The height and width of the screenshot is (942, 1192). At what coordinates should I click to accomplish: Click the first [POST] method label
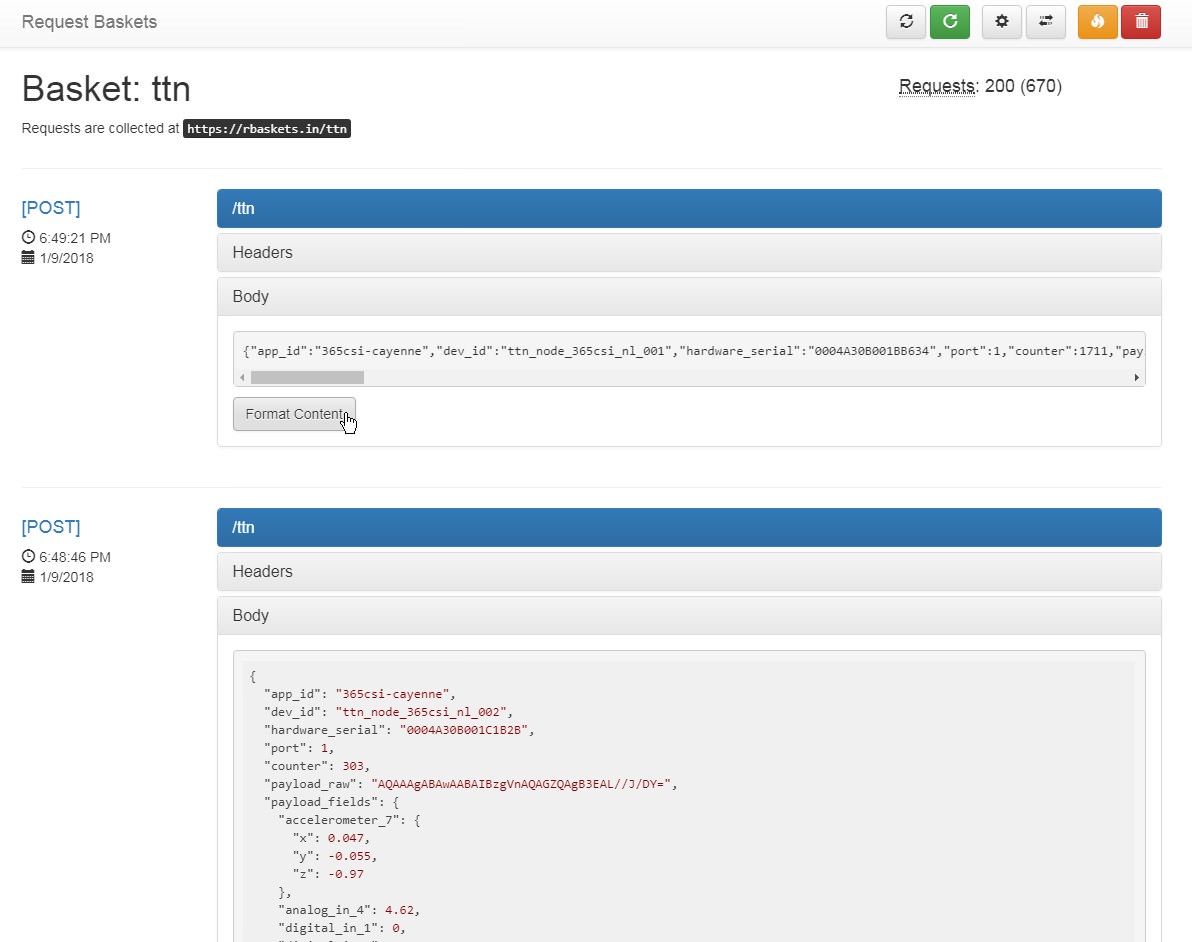51,208
